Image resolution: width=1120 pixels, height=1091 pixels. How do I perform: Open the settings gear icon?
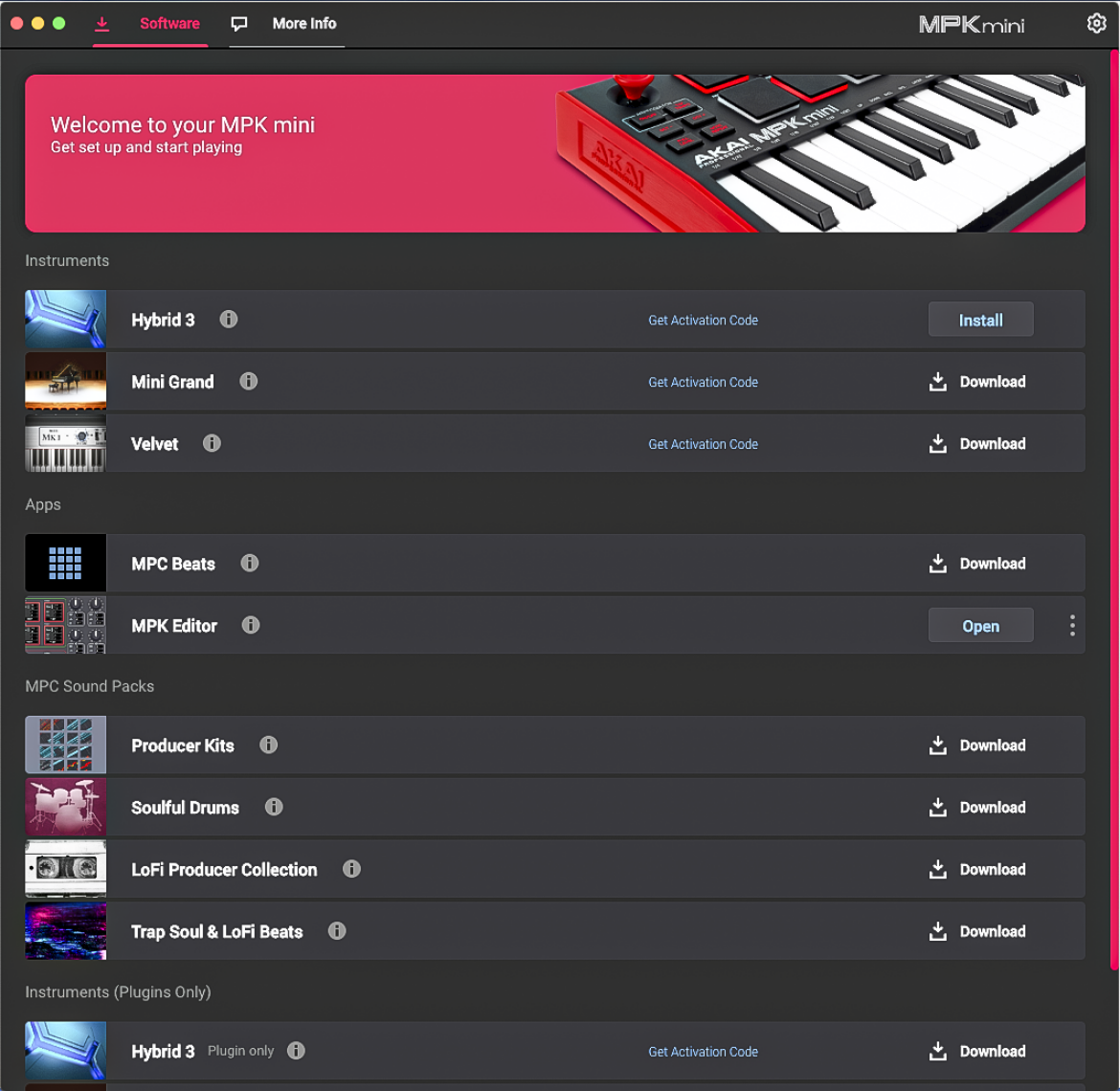[x=1096, y=24]
